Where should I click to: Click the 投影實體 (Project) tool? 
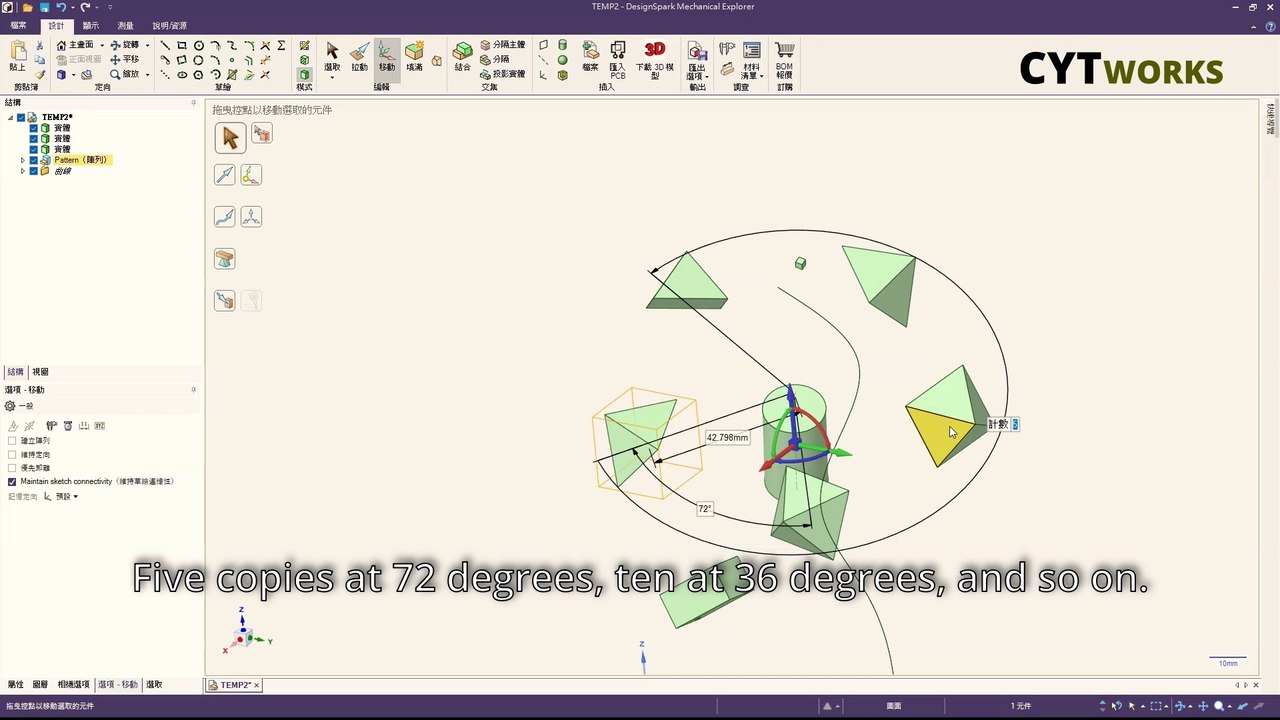click(502, 74)
